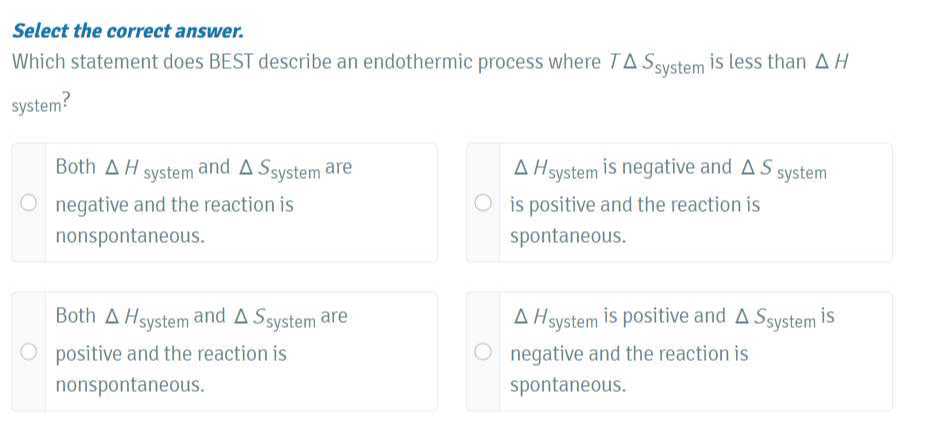Viewport: 936px width, 447px height.
Task: Click 'Both ... are positive' answer card text
Action: [x=201, y=352]
